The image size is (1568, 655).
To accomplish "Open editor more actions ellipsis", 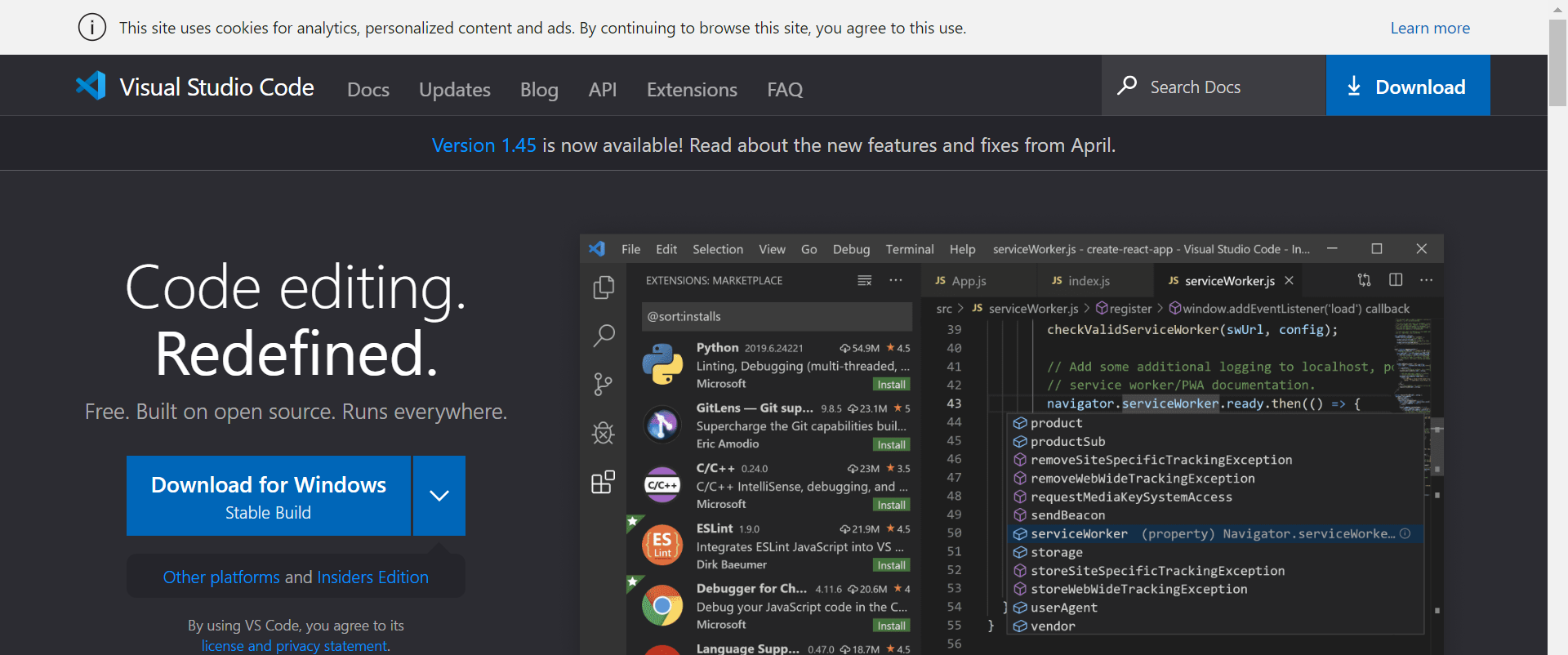I will pyautogui.click(x=1426, y=280).
